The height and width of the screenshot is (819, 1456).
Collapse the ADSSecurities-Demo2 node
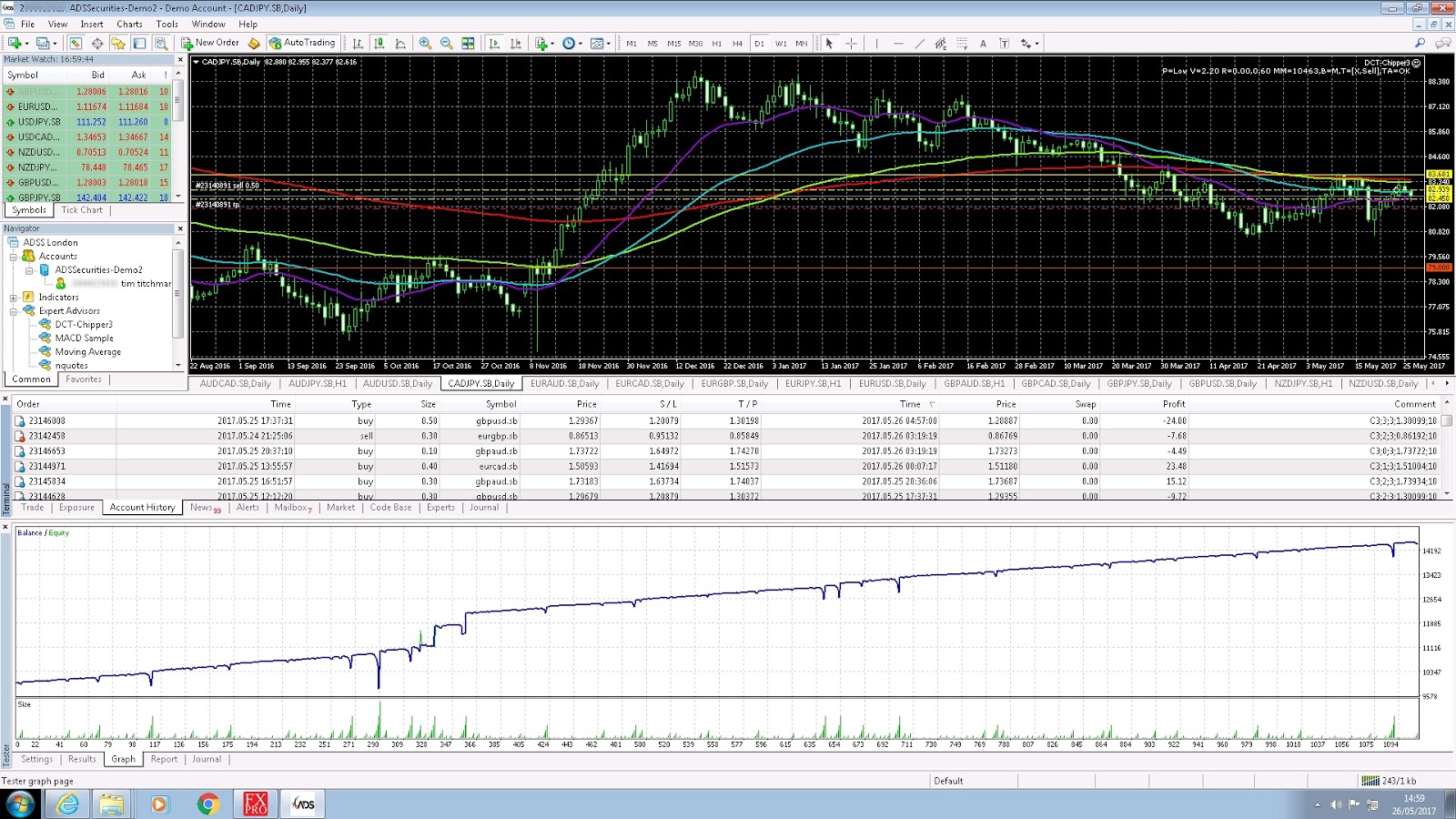29,270
